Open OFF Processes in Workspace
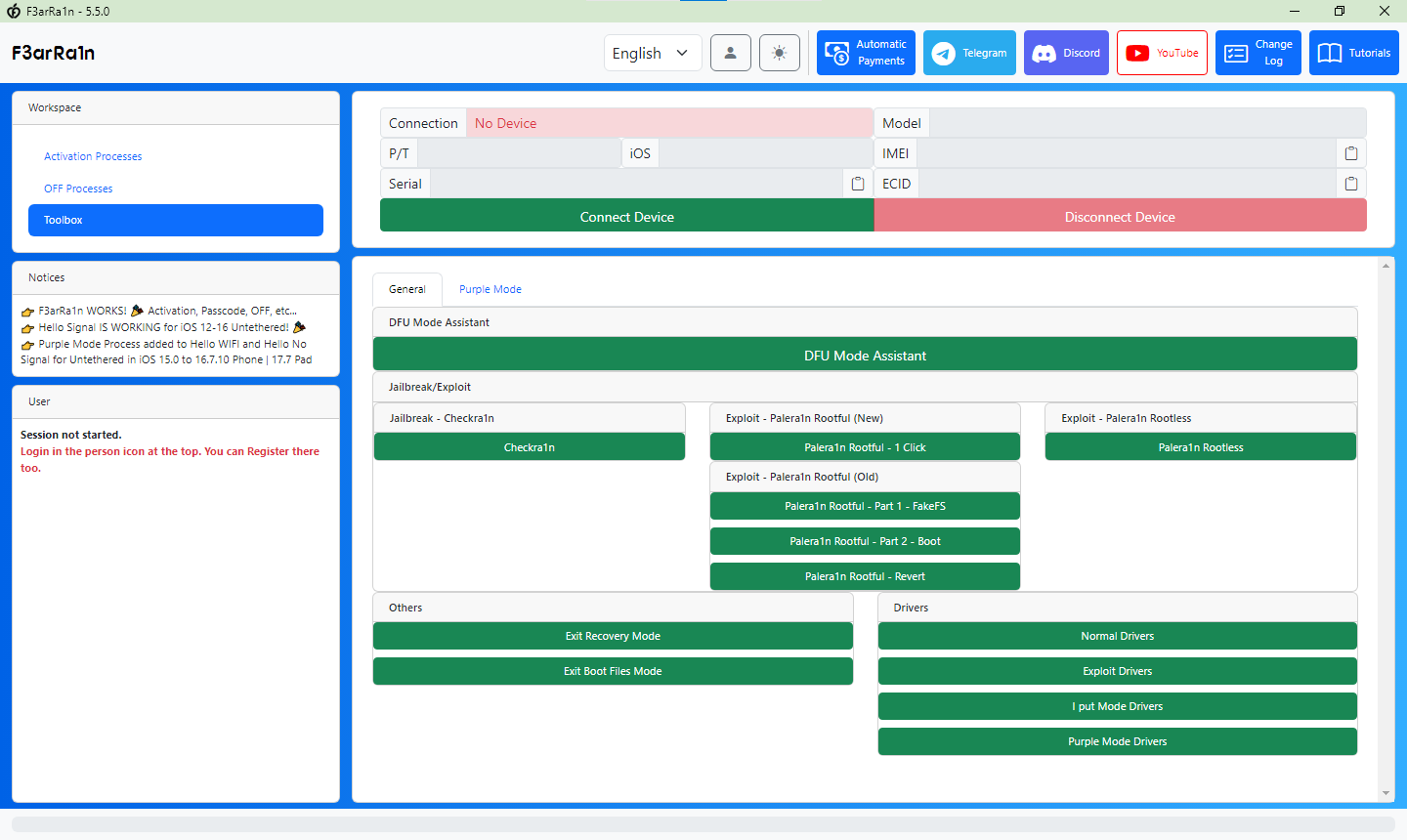 click(x=78, y=189)
